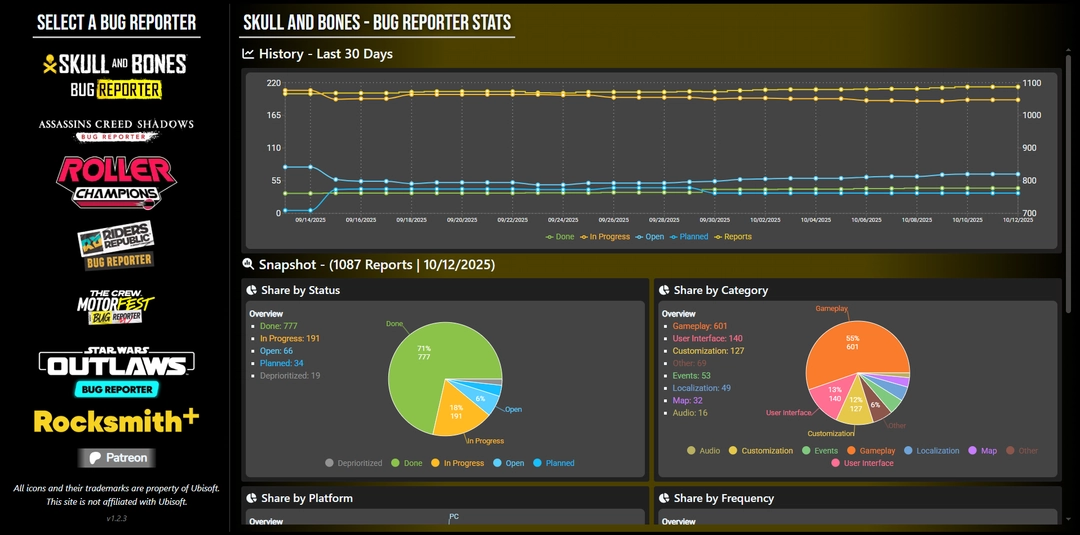The height and width of the screenshot is (535, 1080).
Task: Toggle Gameplay in category pie legend
Action: (x=871, y=451)
